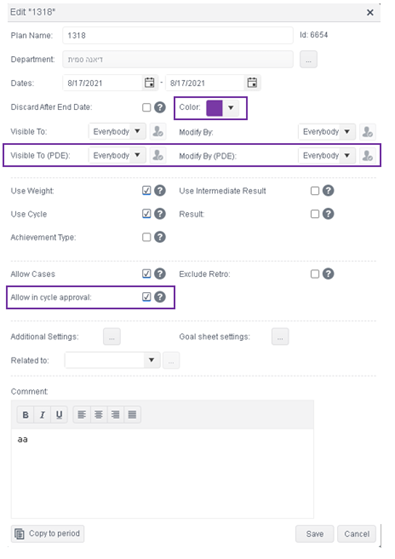Image resolution: width=395 pixels, height=559 pixels.
Task: Open the Modify By dropdown
Action: 327,132
